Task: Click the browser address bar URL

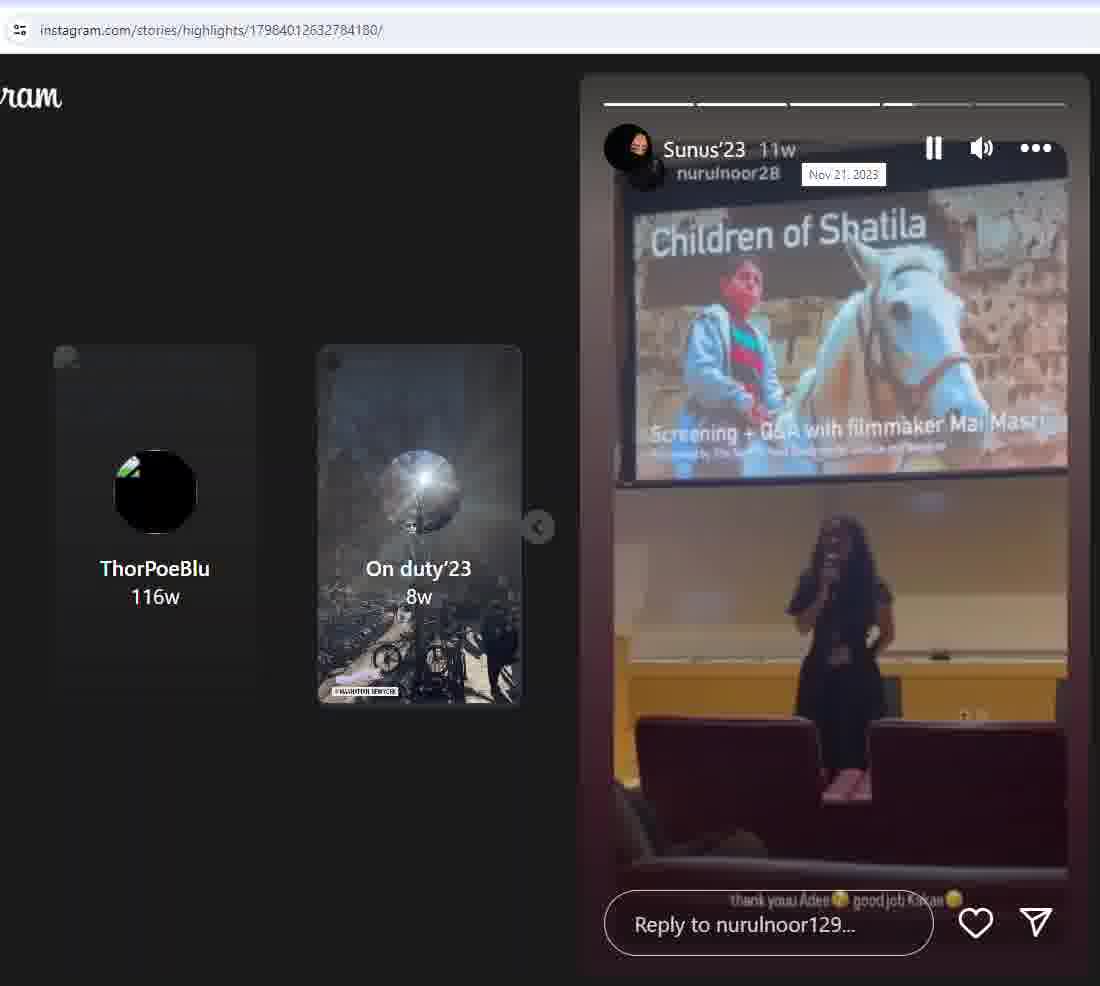Action: pyautogui.click(x=211, y=30)
